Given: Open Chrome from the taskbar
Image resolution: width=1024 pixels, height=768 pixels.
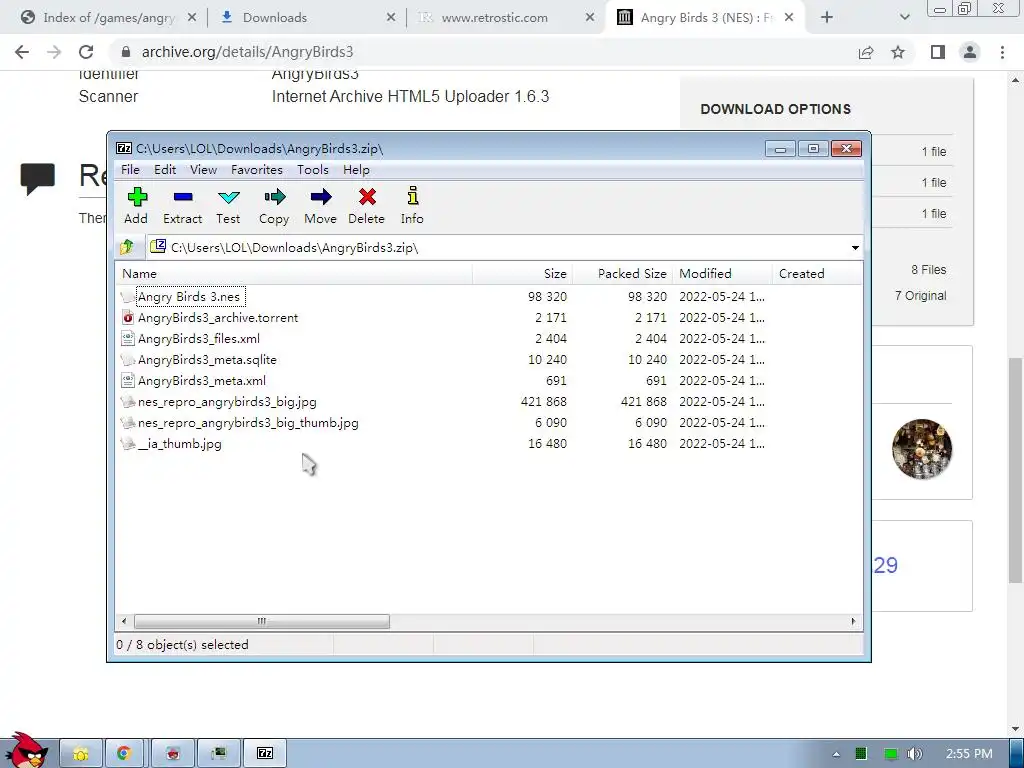Looking at the screenshot, I should coord(124,754).
